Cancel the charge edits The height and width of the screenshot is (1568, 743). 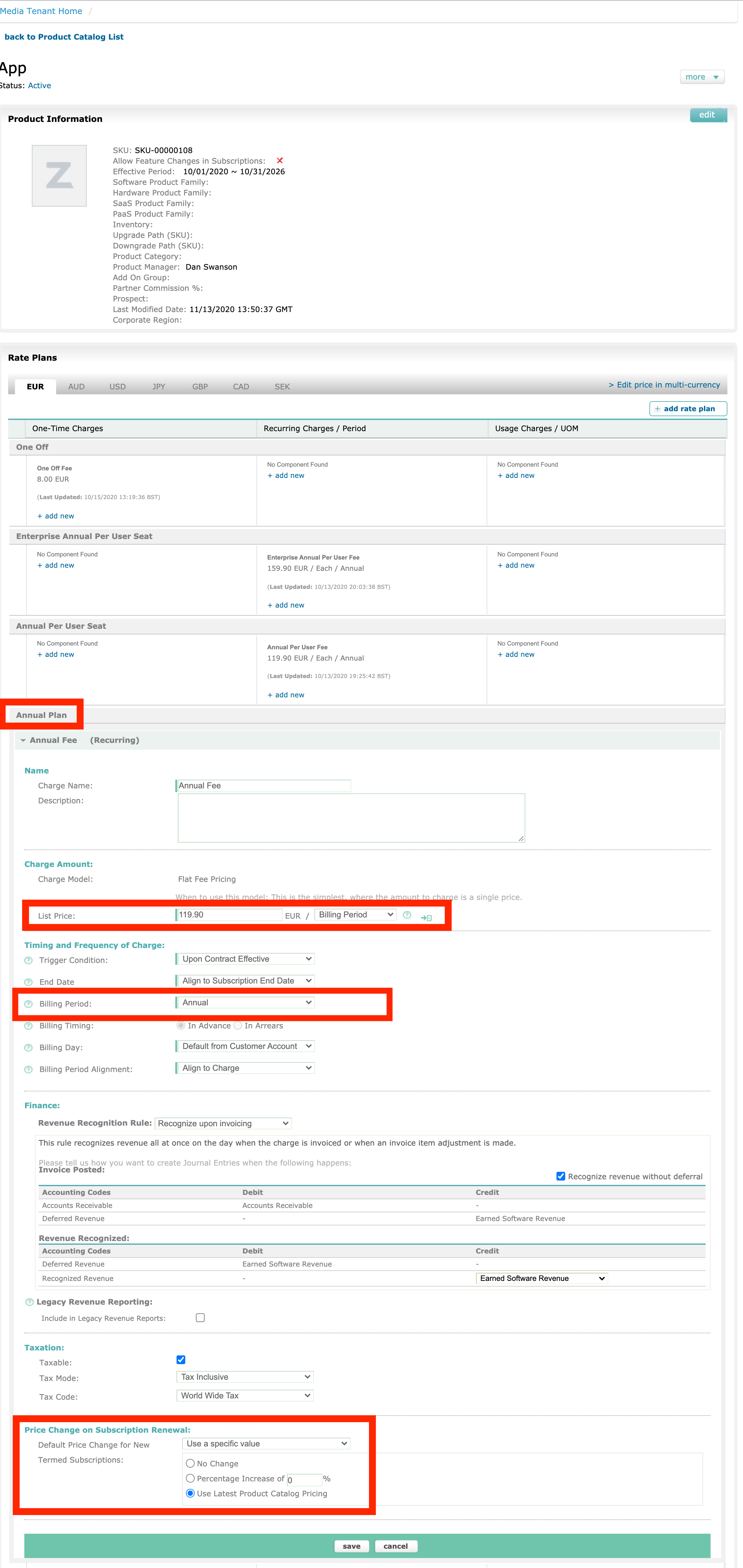tap(396, 1546)
